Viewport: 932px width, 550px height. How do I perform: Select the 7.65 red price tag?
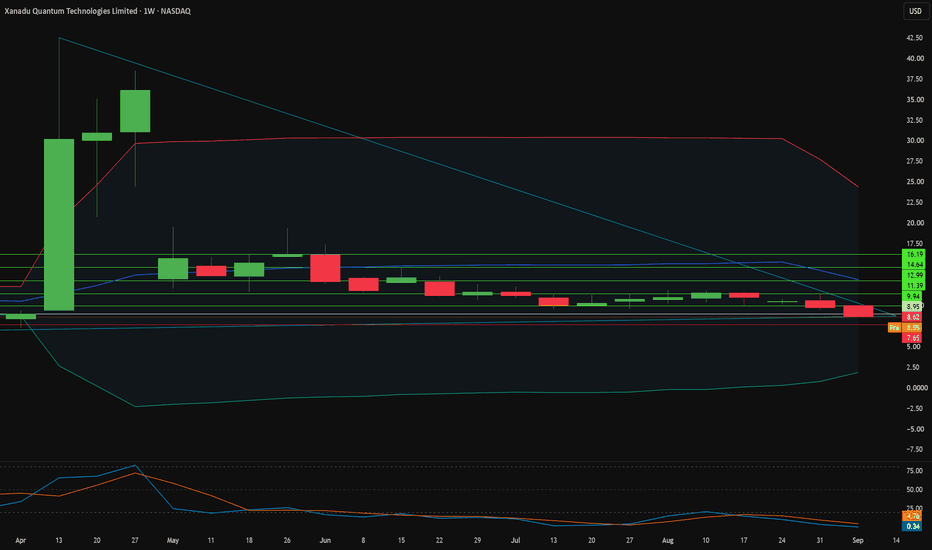[x=913, y=338]
